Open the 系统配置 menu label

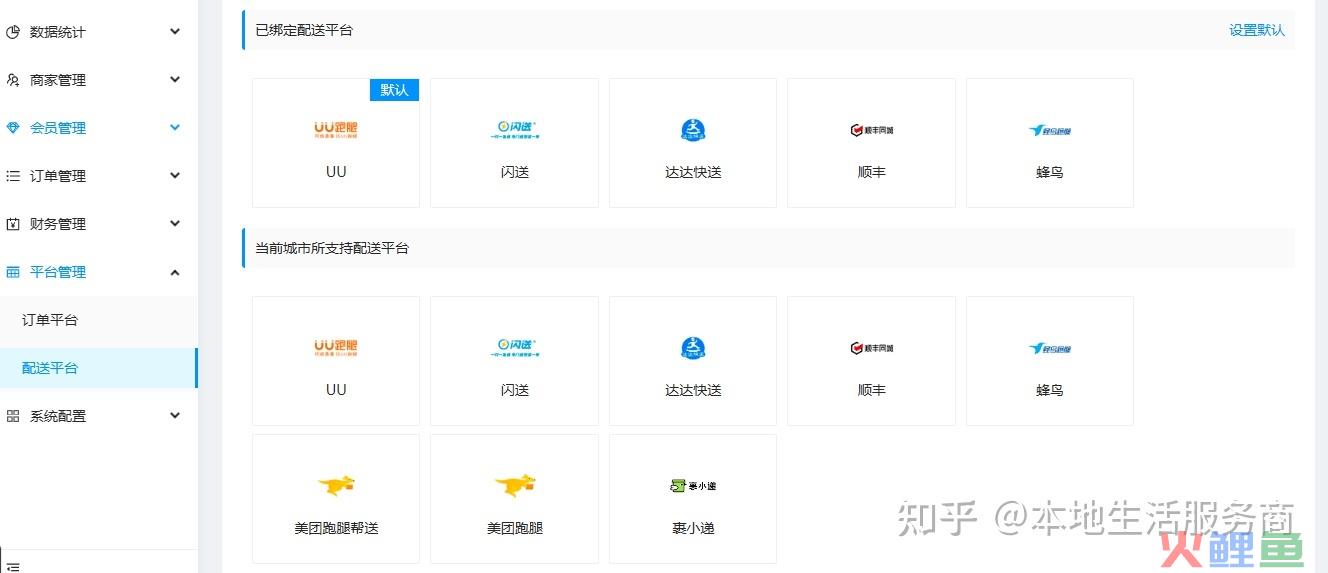tap(58, 416)
